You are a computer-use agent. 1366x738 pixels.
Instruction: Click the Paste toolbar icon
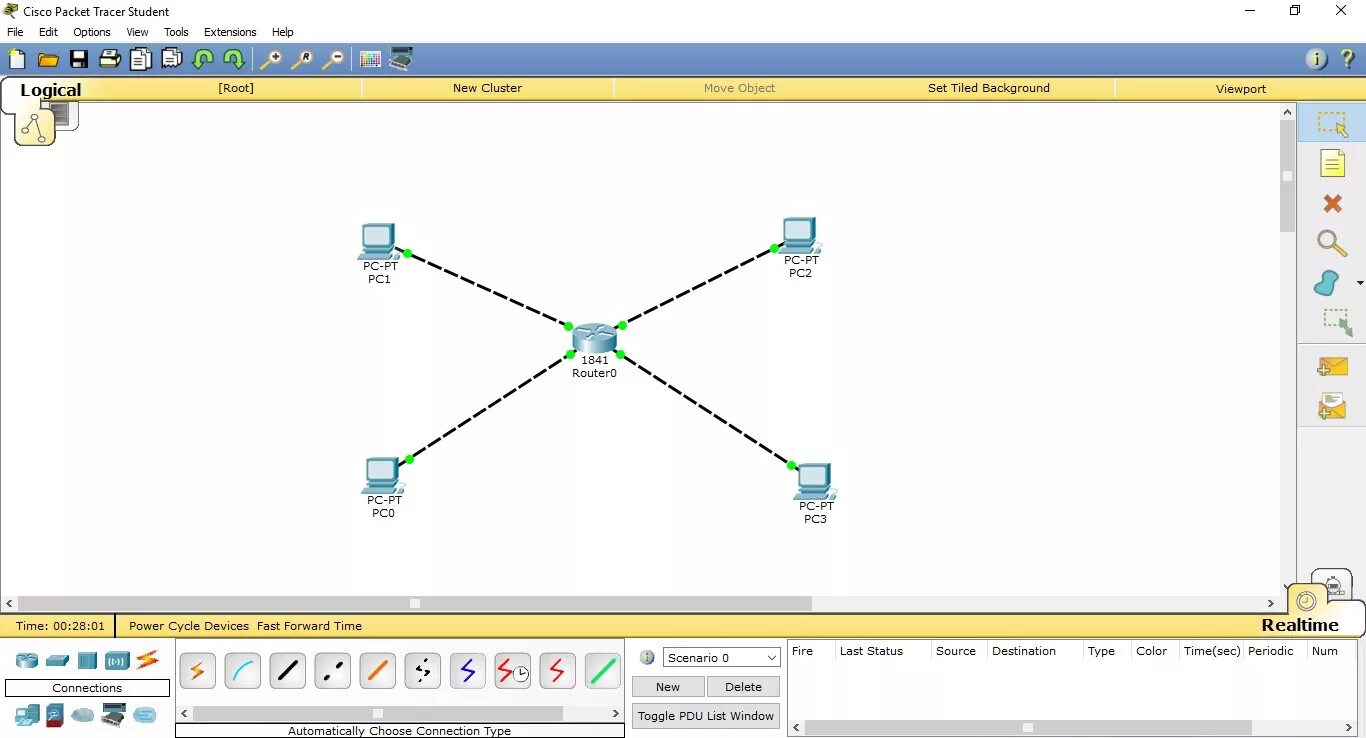pyautogui.click(x=172, y=59)
